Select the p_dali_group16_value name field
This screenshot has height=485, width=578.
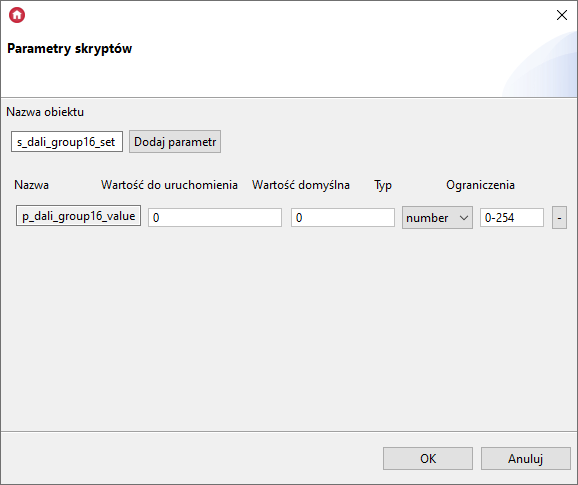point(78,216)
